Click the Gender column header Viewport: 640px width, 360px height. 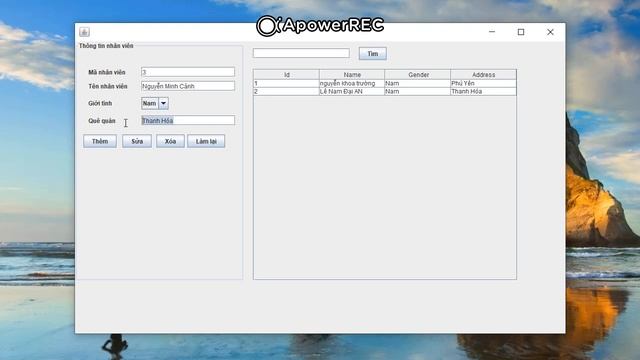point(418,75)
